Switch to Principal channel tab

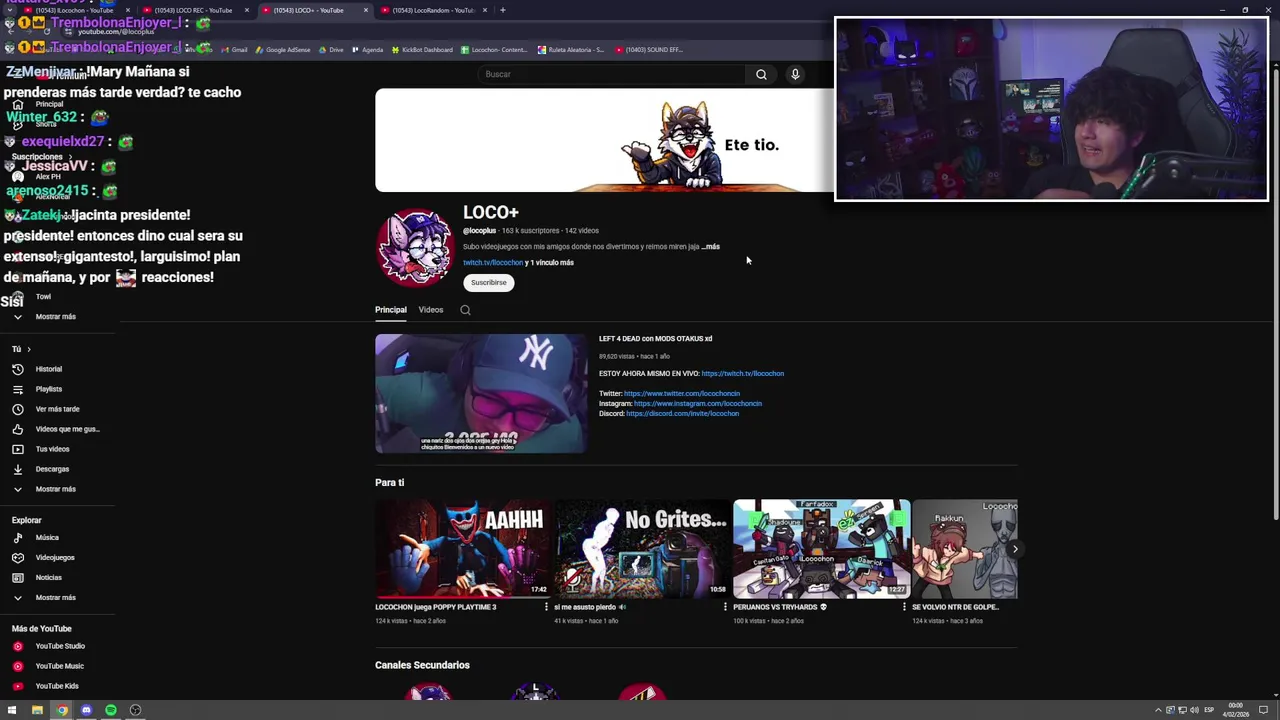click(x=391, y=310)
